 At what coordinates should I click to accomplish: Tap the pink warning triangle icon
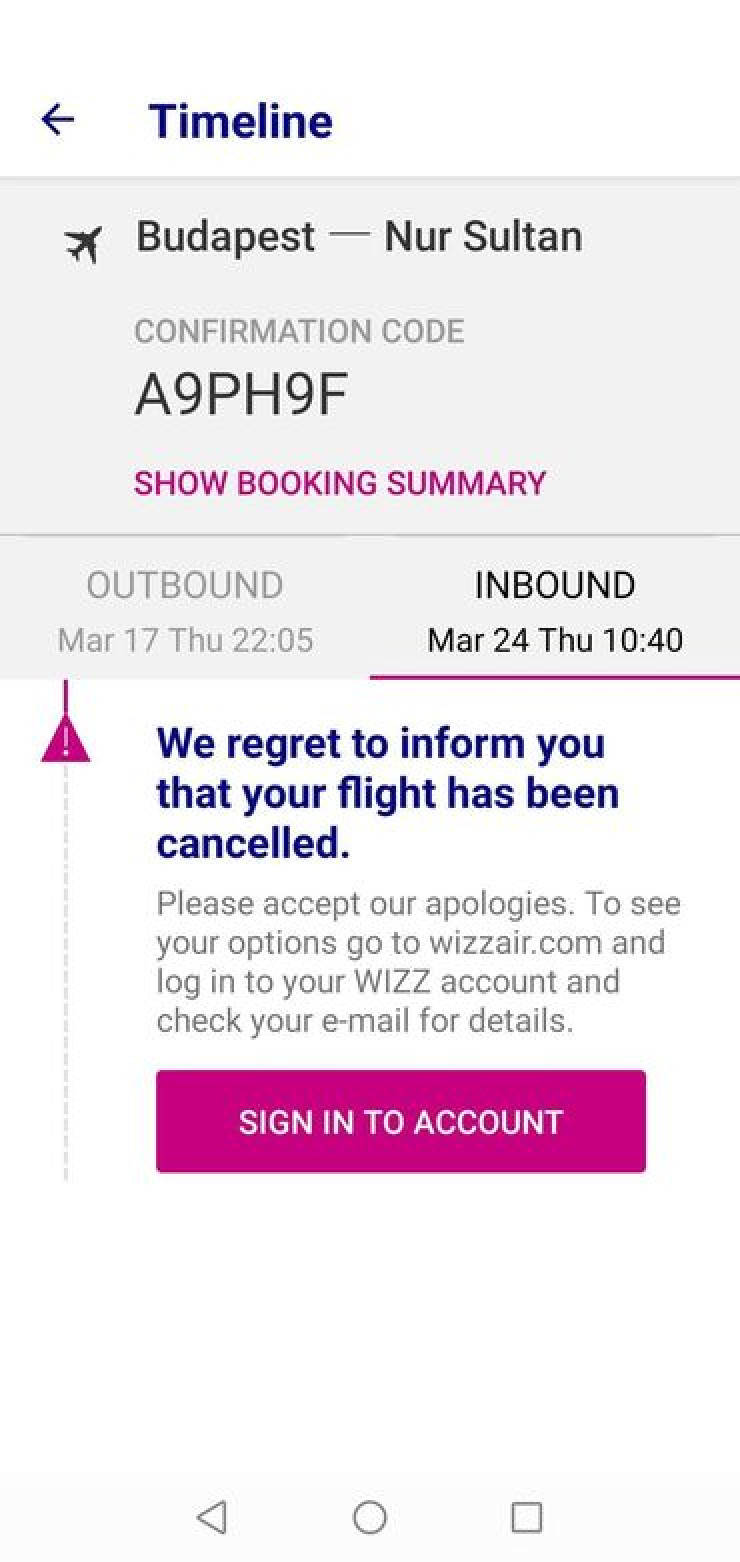click(x=66, y=742)
